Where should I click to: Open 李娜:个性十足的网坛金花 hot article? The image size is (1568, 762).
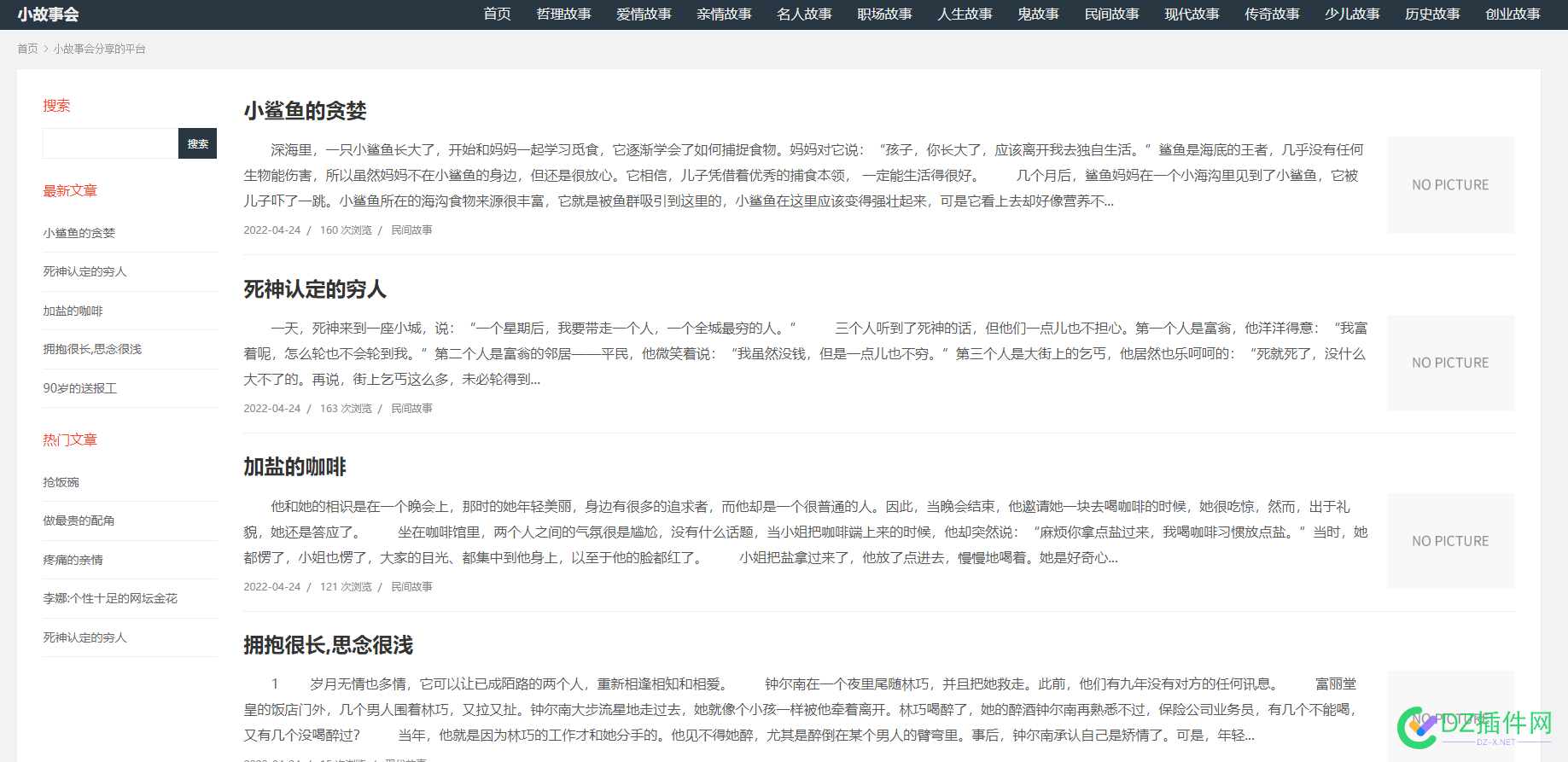pos(110,598)
